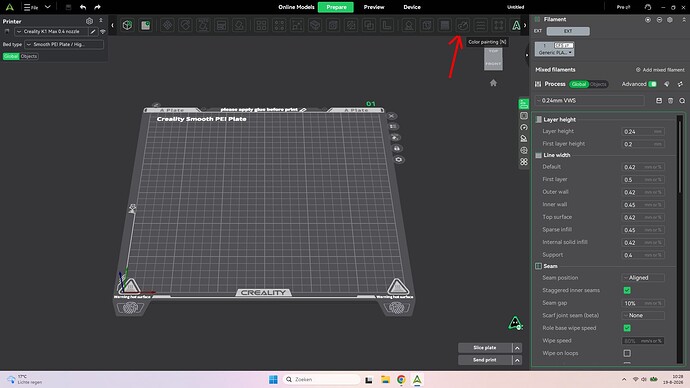Save the 0.24mm process preset
690x388 pixels.
tap(659, 101)
